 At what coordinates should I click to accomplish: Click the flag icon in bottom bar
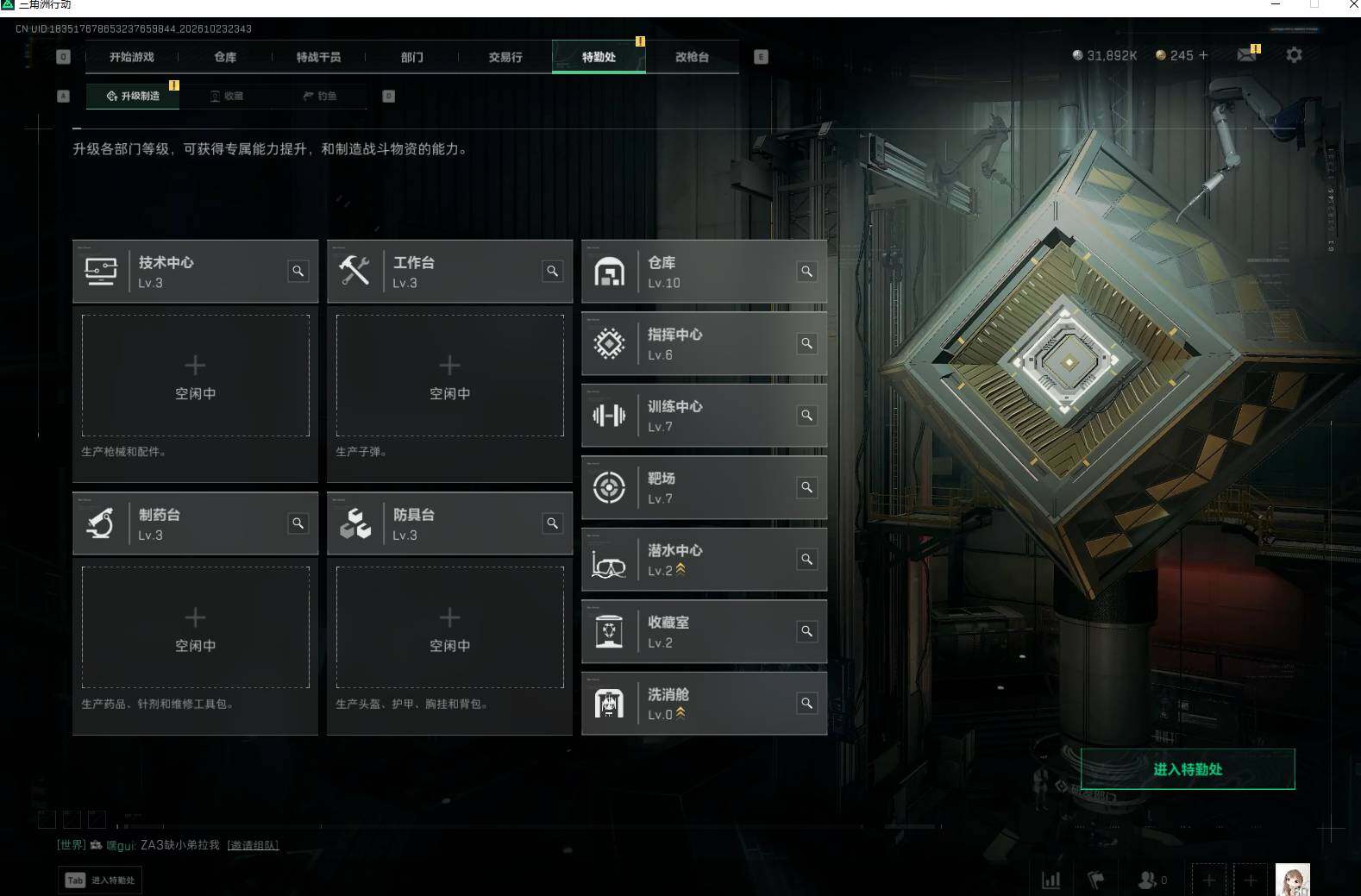tap(1095, 880)
